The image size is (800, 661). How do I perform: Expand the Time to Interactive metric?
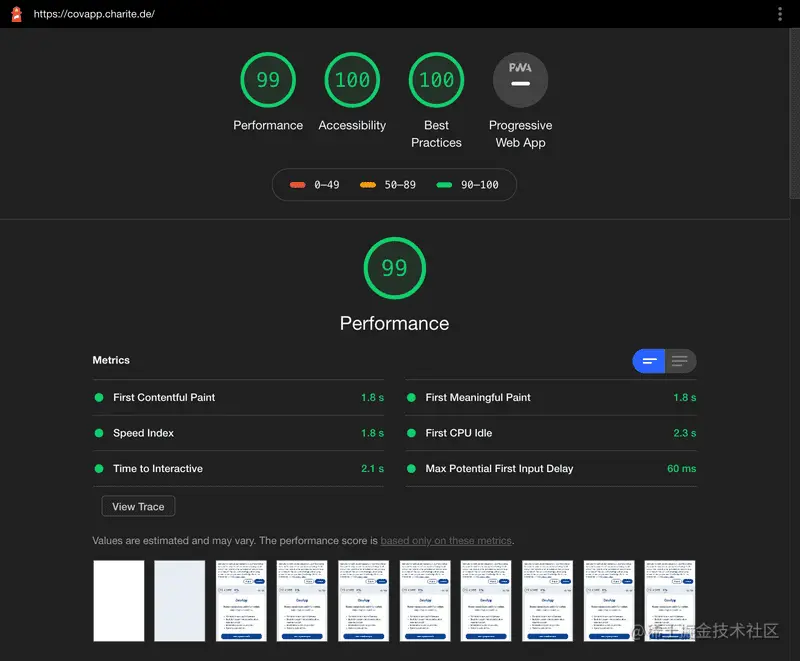238,469
